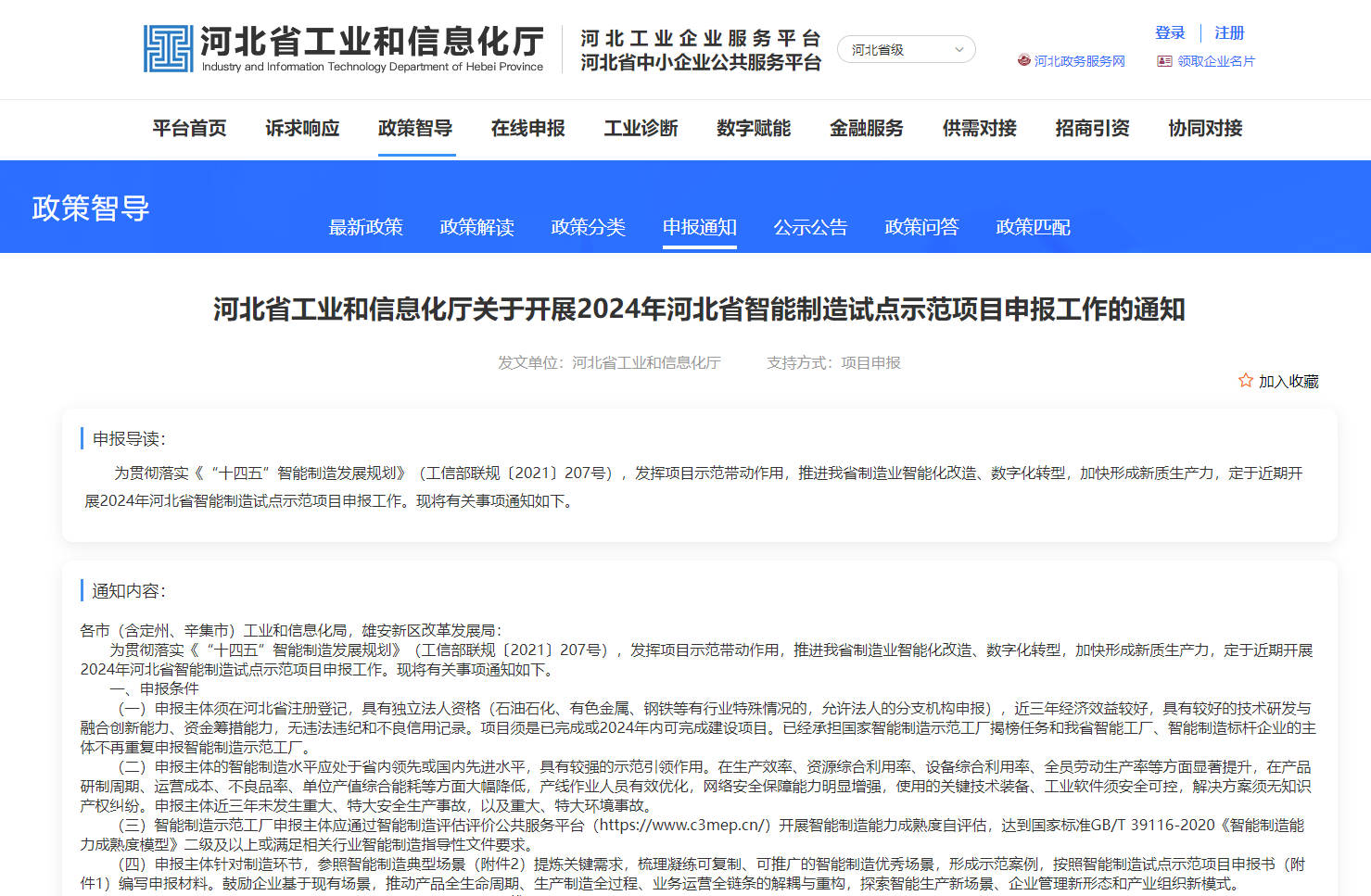Image resolution: width=1371 pixels, height=896 pixels.
Task: Select the 申报通知 tab
Action: coord(700,227)
